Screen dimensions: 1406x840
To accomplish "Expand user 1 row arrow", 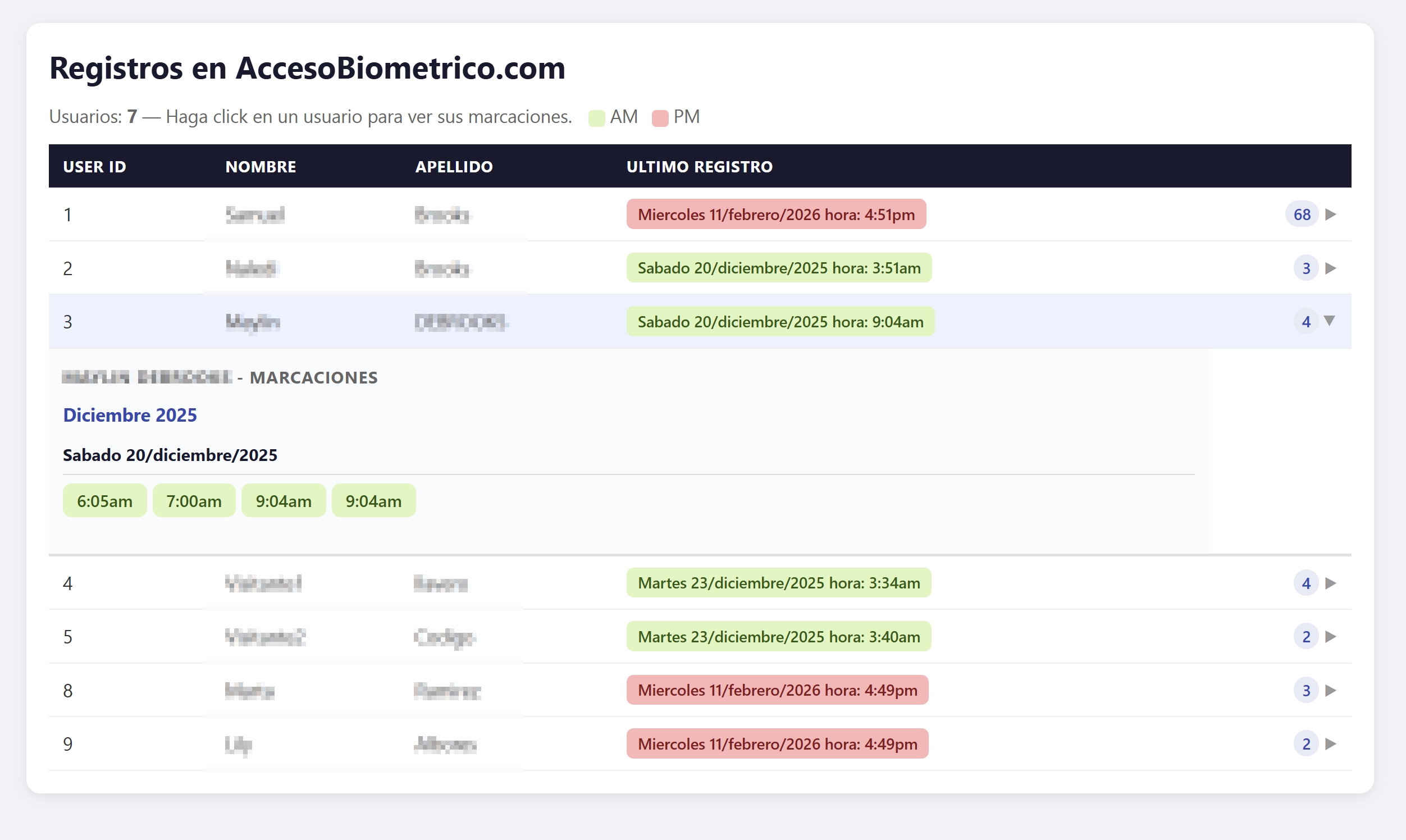I will coord(1330,214).
